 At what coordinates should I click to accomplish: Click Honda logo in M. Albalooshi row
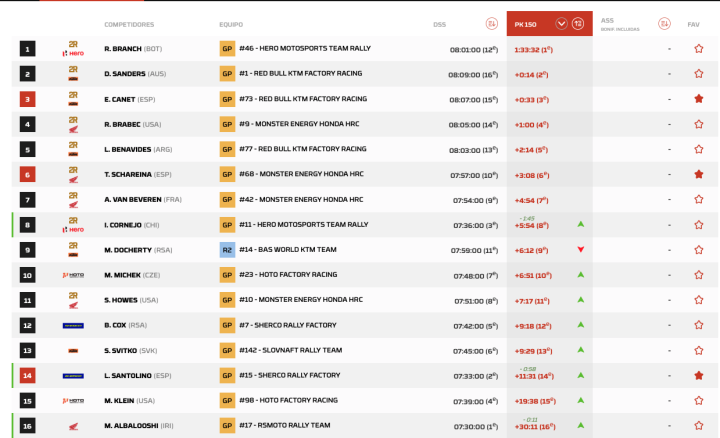[x=73, y=427]
